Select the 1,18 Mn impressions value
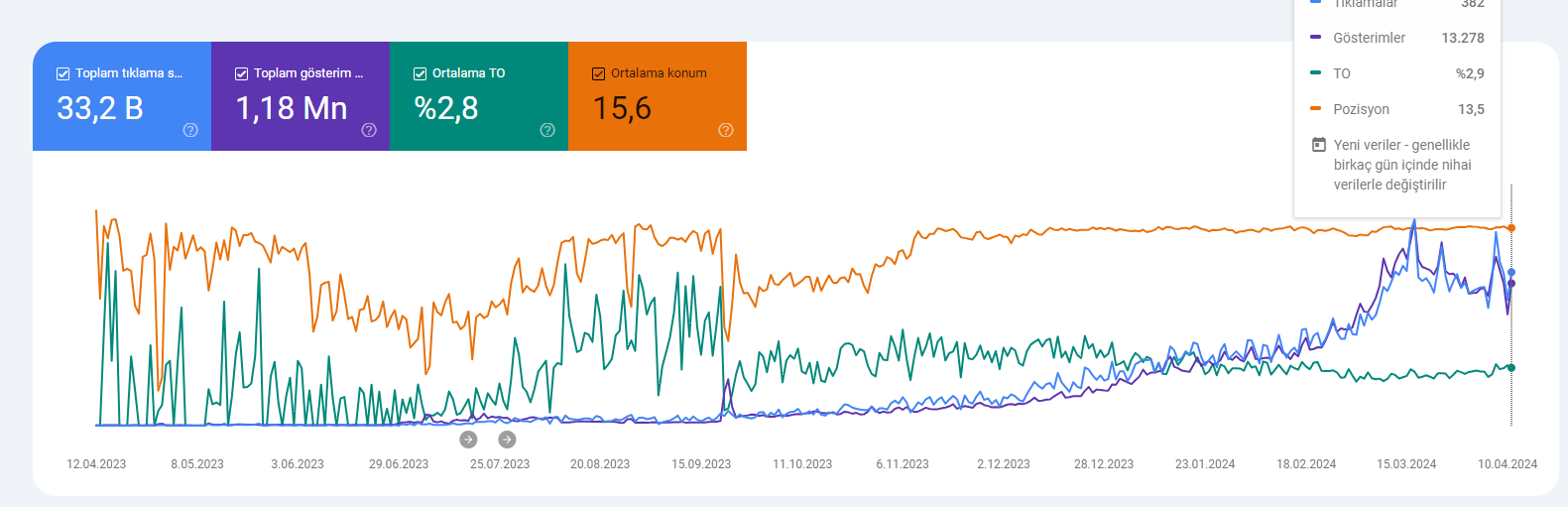Viewport: 1568px width, 507px height. tap(292, 108)
